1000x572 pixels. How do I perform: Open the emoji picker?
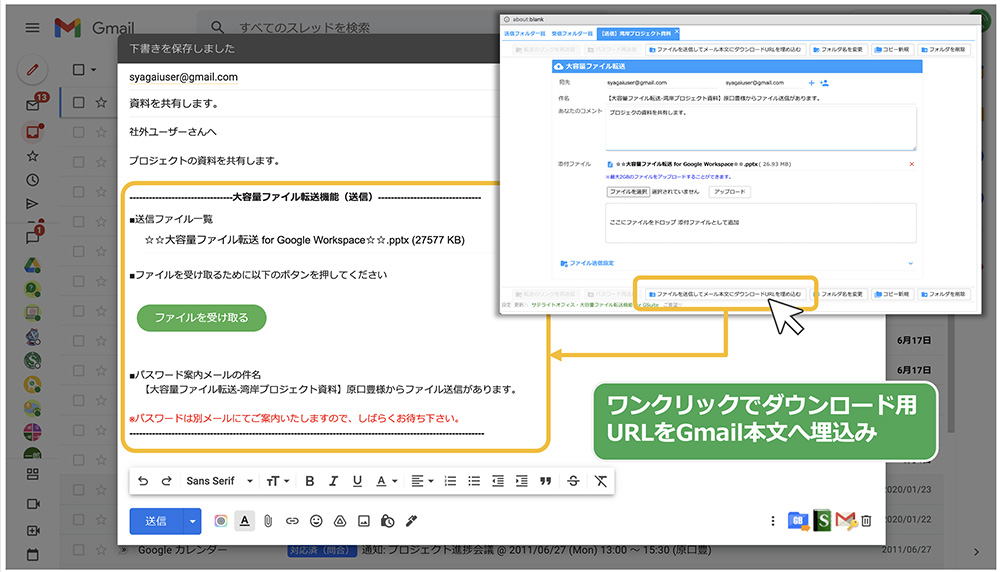[316, 521]
